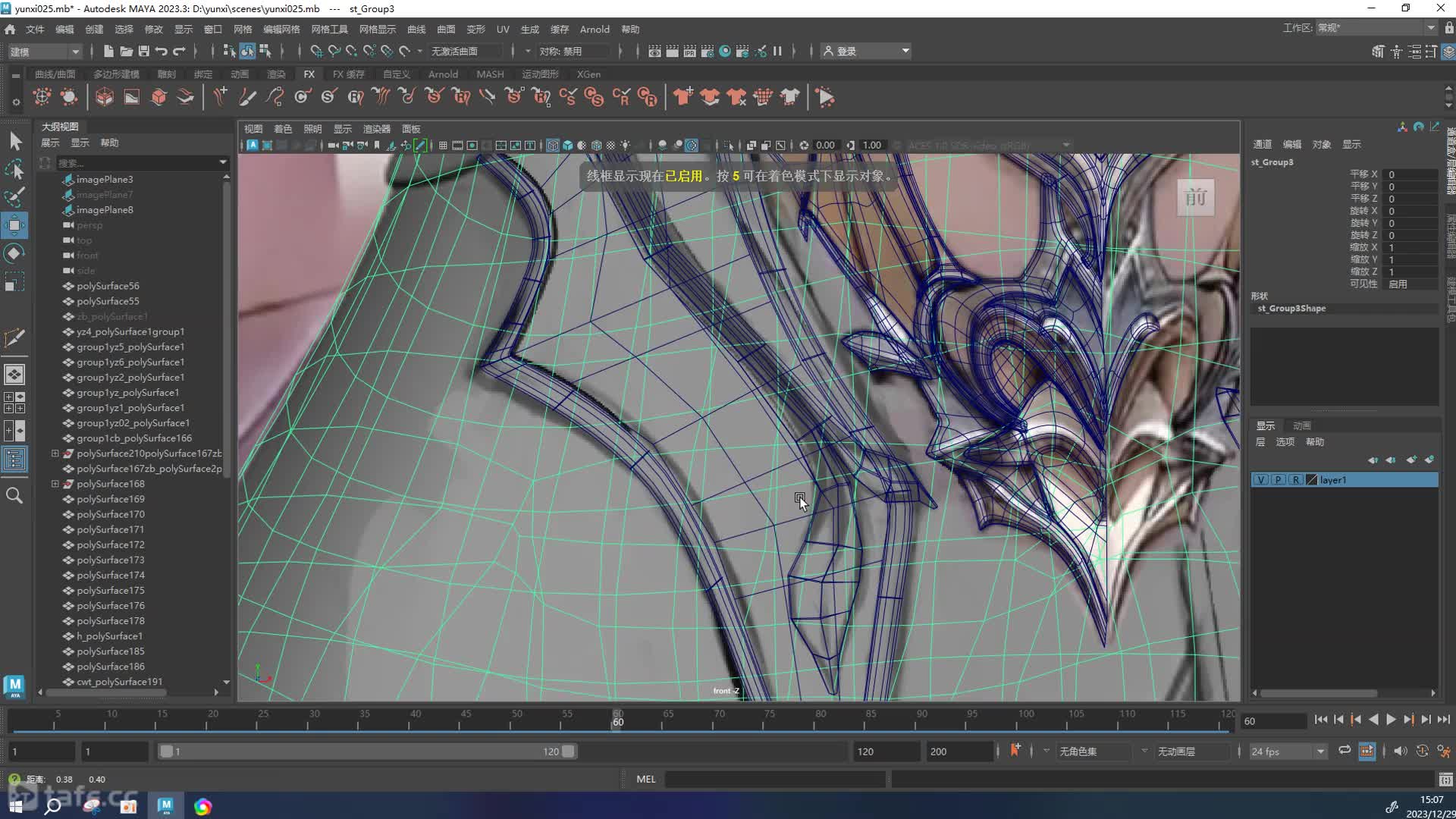This screenshot has height=819, width=1456.
Task: Expand the polySurface168 node
Action: 55,484
